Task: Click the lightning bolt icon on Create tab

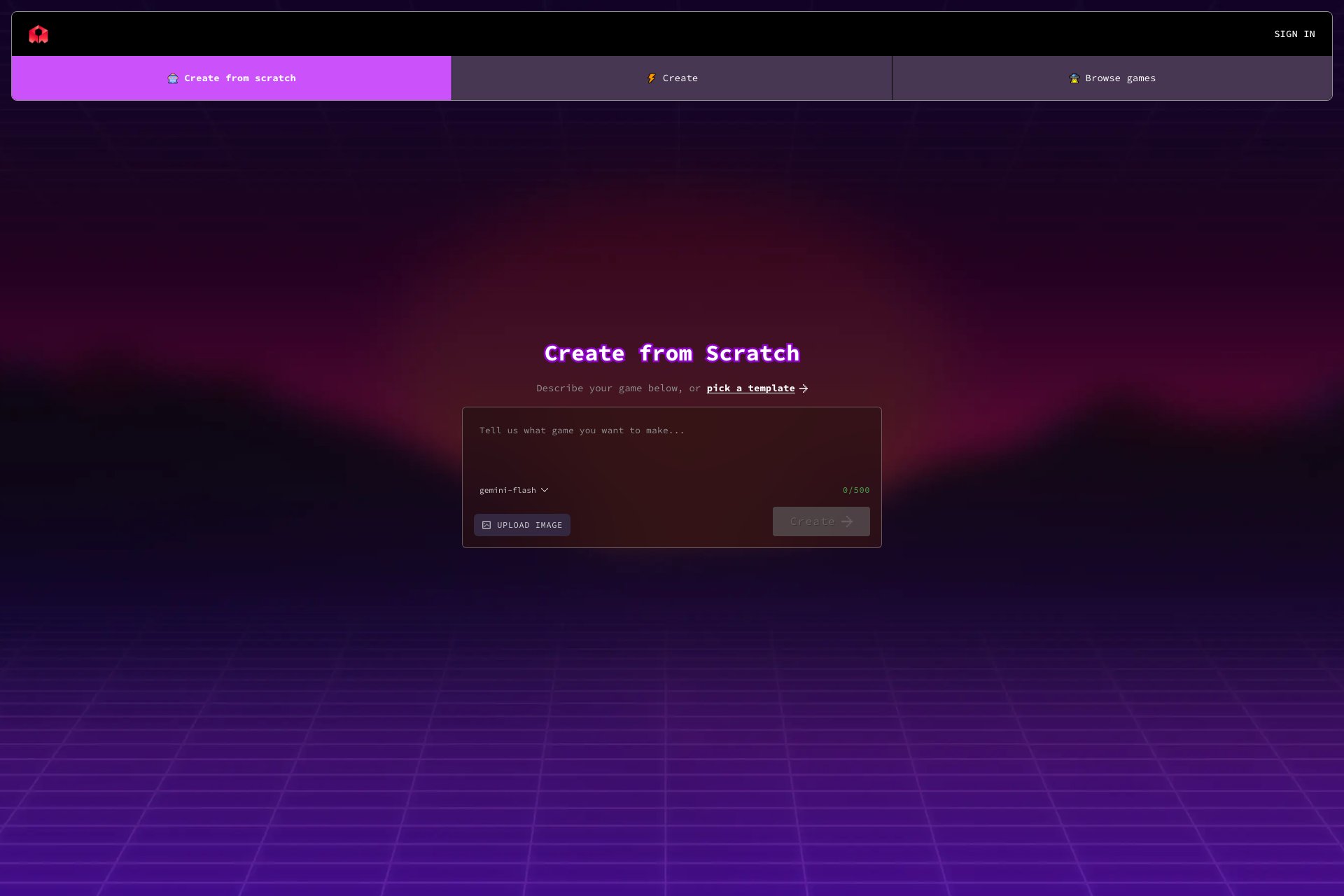Action: [652, 78]
